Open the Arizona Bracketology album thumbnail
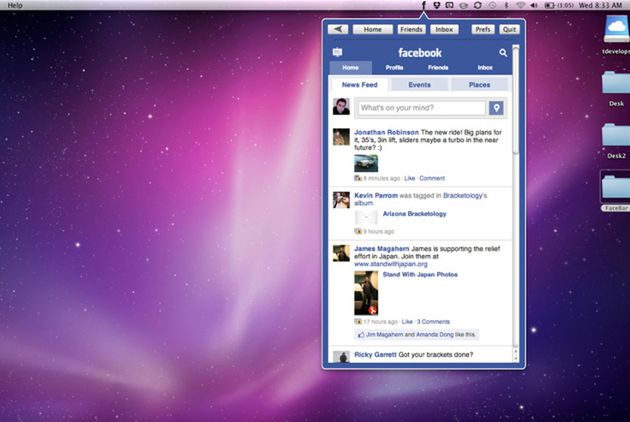The image size is (630, 422). tap(366, 218)
